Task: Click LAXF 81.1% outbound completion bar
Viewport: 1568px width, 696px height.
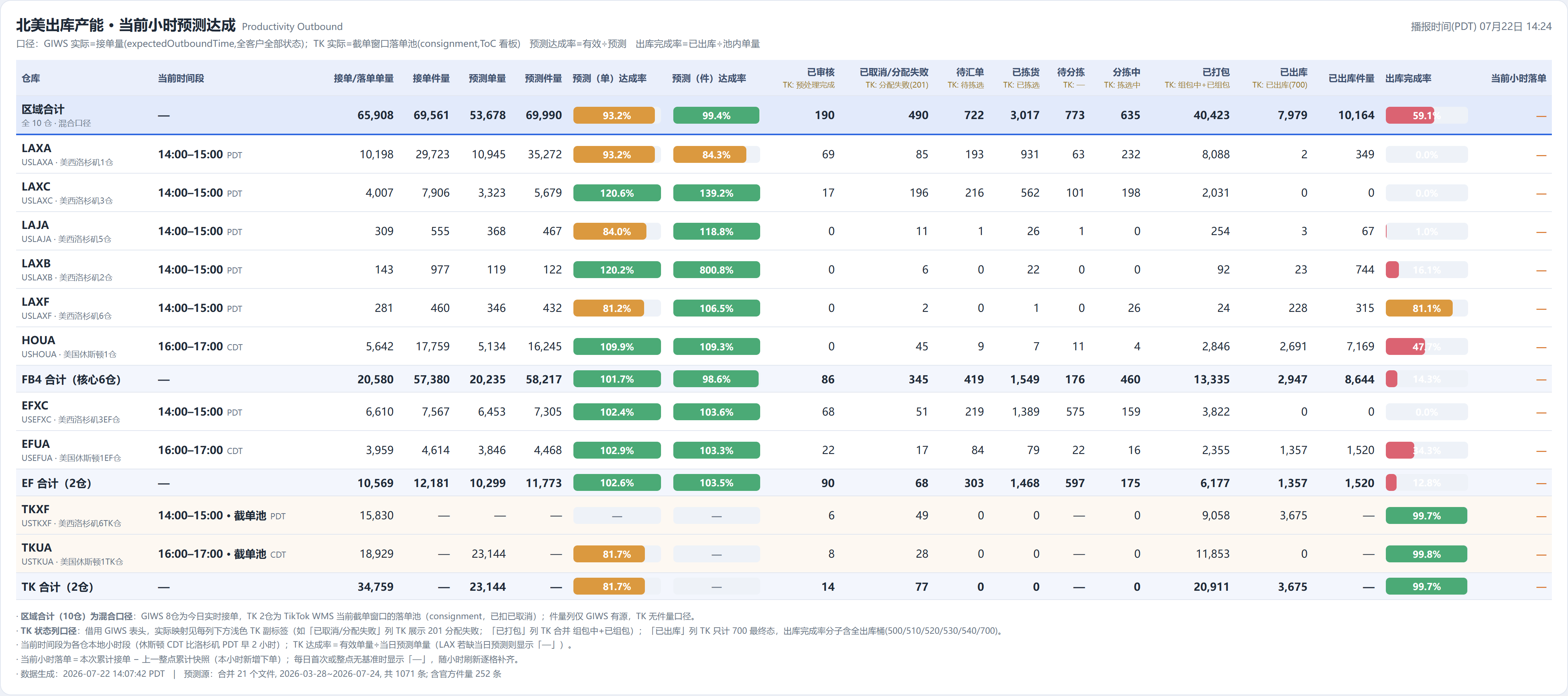Action: click(1426, 308)
